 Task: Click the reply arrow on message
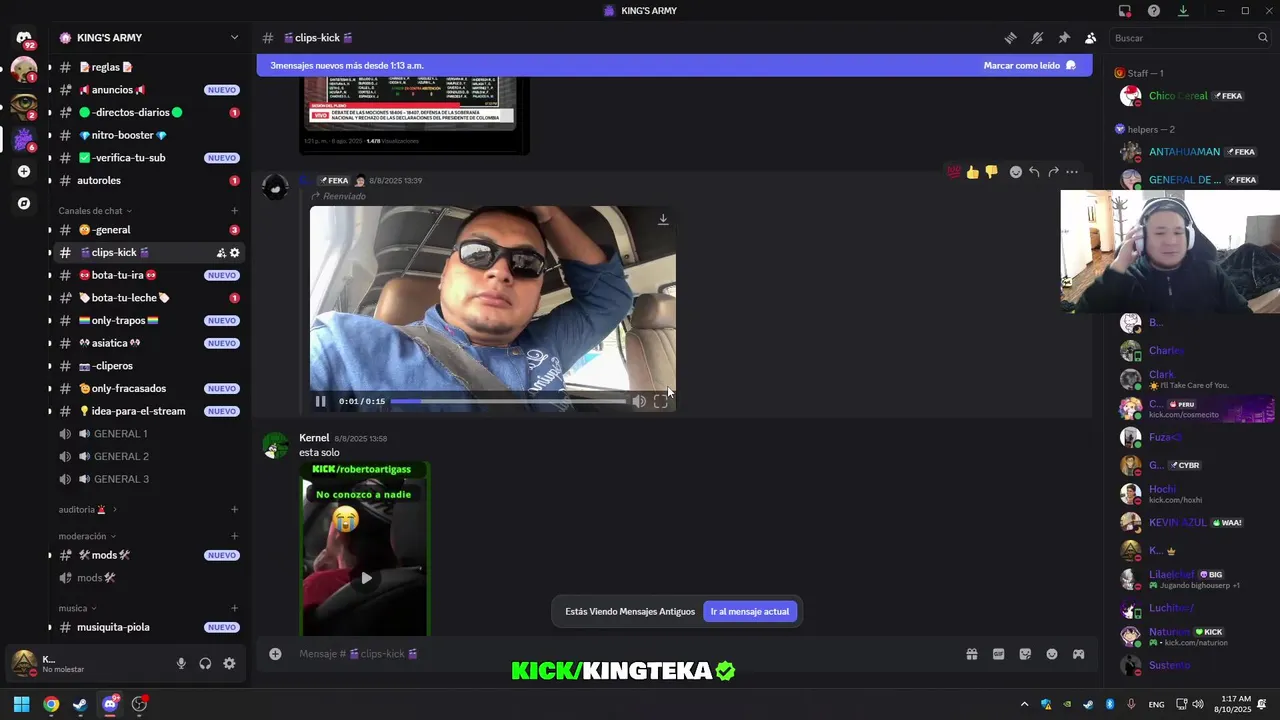pos(1034,172)
